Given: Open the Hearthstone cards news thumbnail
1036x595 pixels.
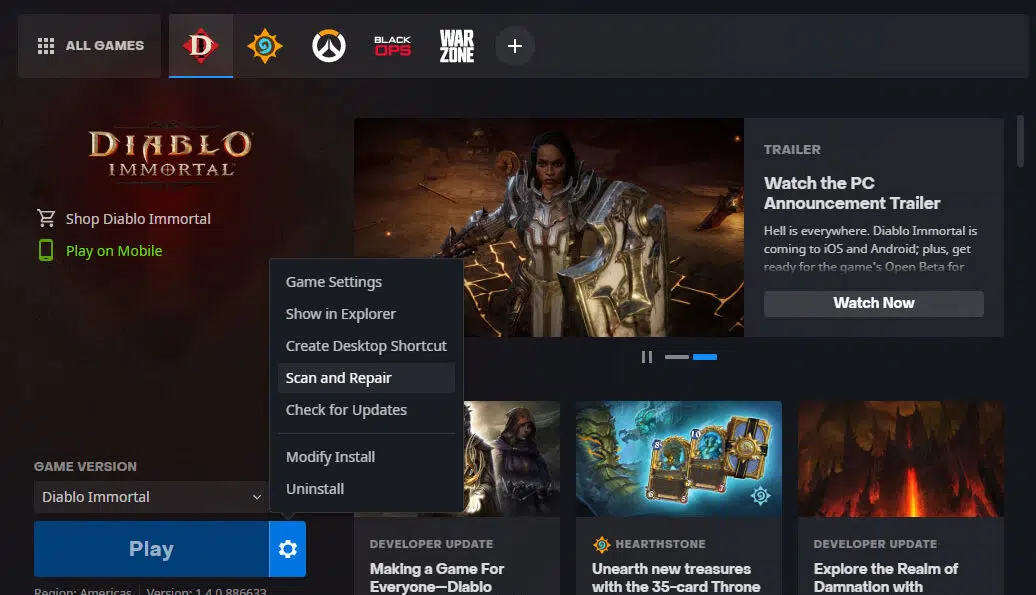Looking at the screenshot, I should tap(679, 459).
